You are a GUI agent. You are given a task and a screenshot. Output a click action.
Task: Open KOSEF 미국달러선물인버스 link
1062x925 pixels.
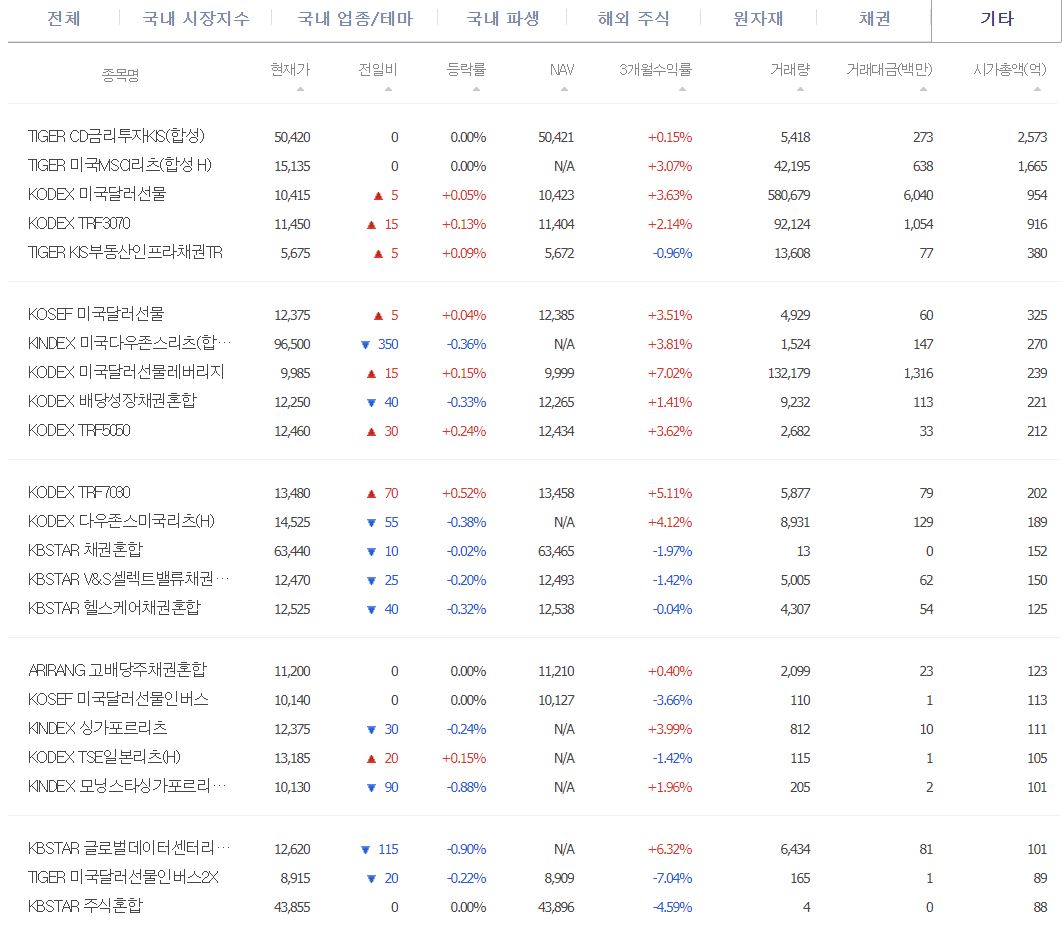click(x=118, y=700)
